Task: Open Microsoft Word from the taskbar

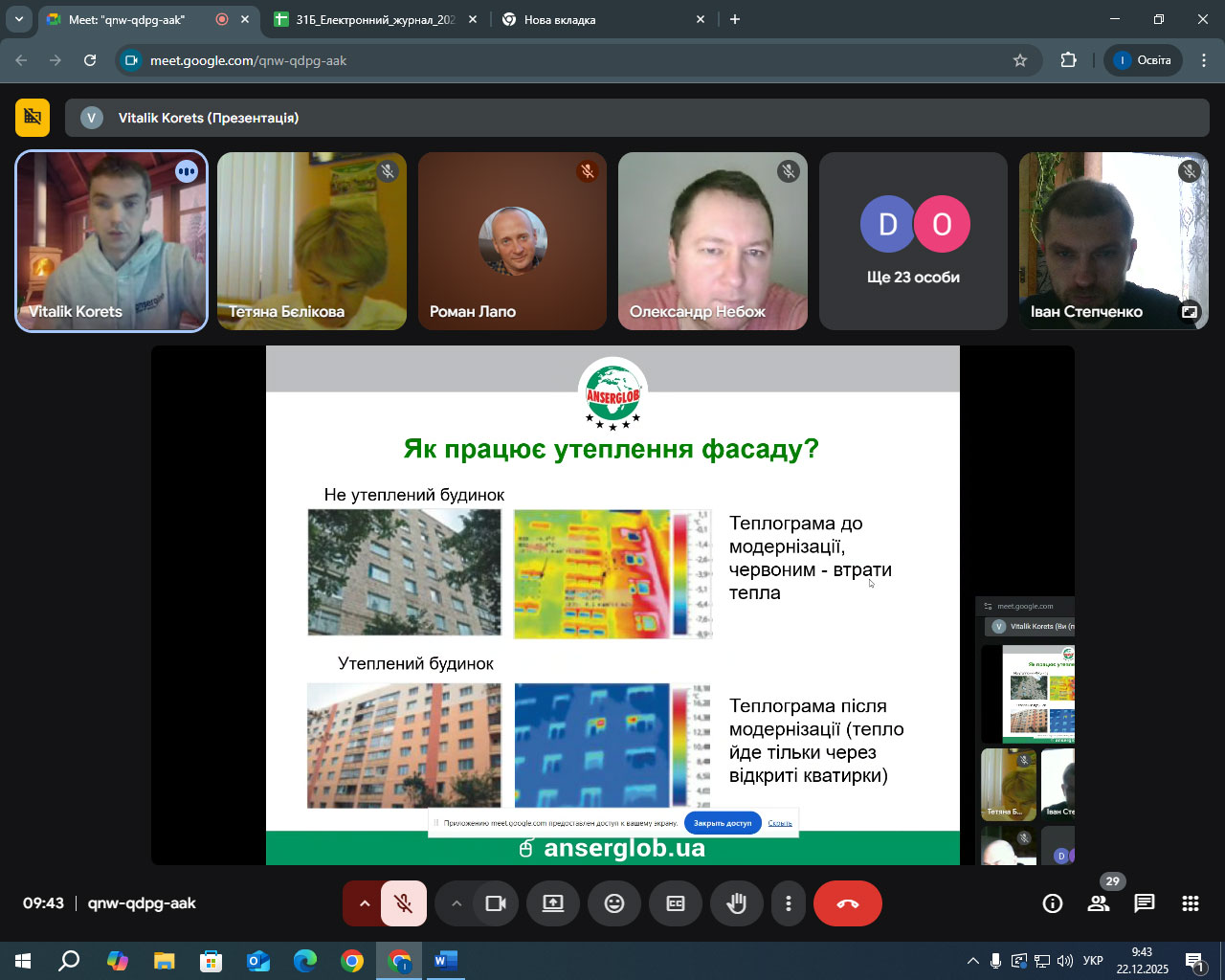Action: tap(445, 961)
